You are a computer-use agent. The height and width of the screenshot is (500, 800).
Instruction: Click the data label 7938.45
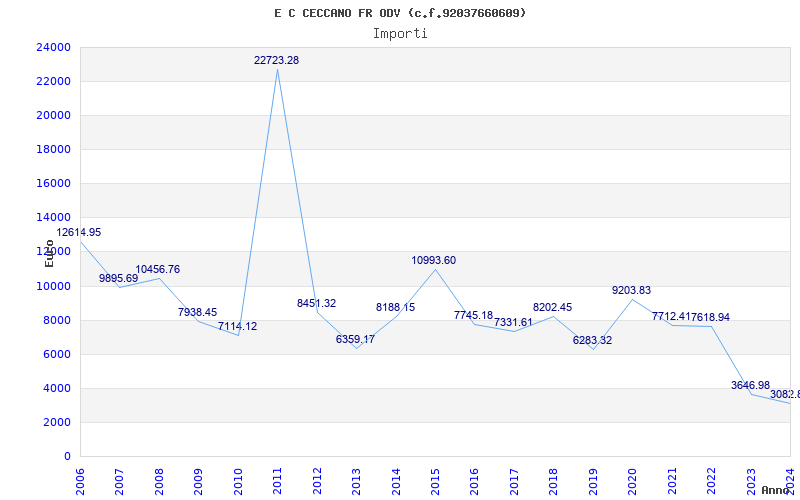point(197,312)
